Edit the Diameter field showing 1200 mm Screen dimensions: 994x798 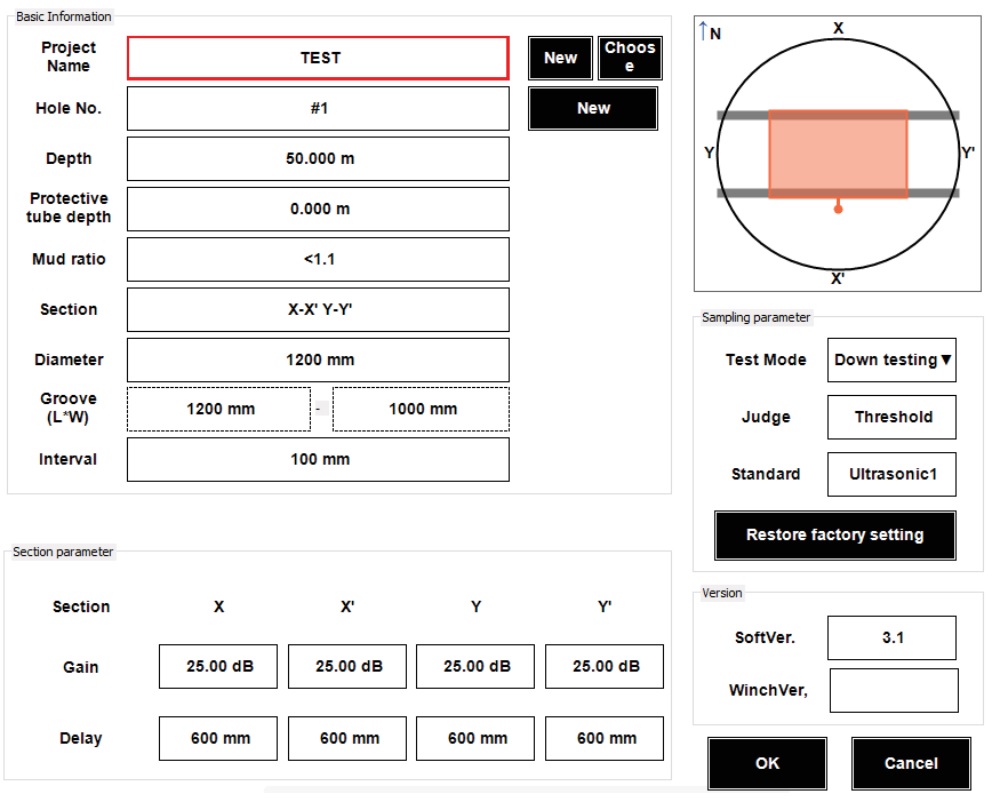coord(320,361)
